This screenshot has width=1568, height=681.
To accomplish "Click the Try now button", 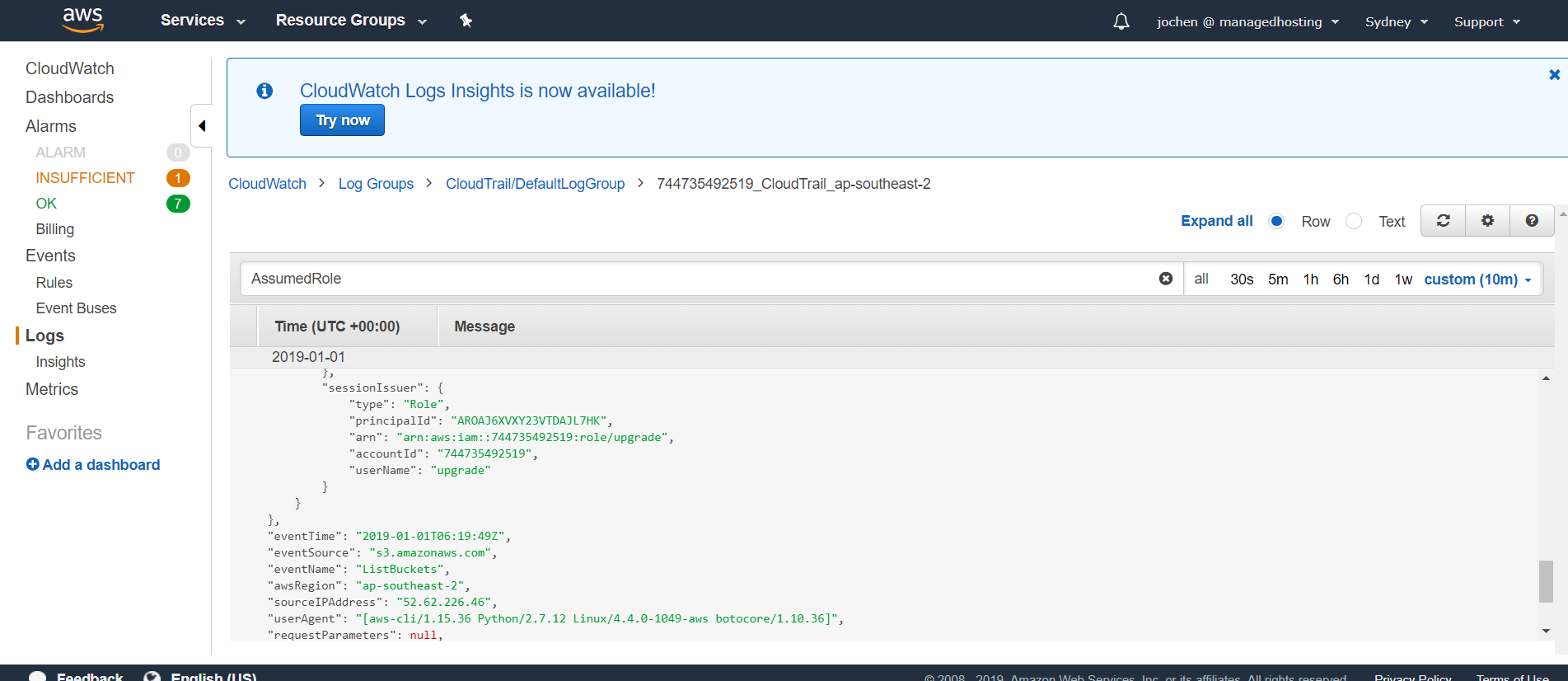I will pyautogui.click(x=342, y=120).
